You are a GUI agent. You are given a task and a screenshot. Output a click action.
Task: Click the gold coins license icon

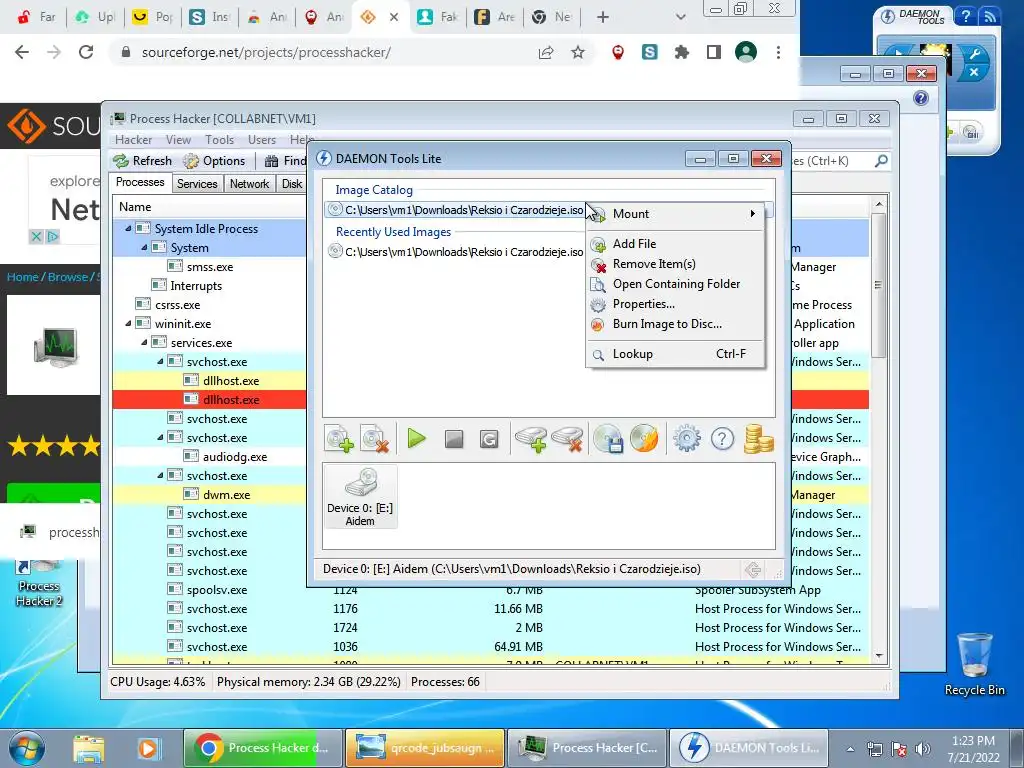[x=758, y=439]
